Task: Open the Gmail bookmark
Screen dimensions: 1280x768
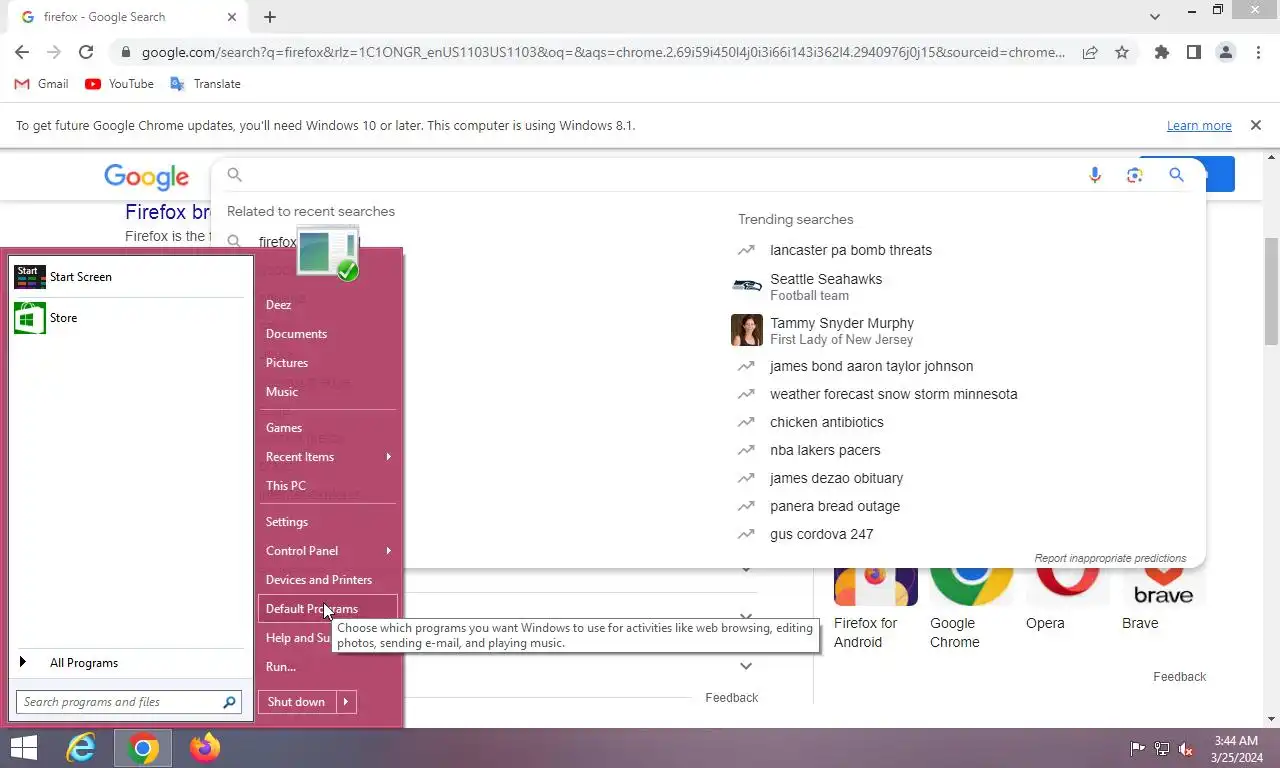Action: [42, 84]
